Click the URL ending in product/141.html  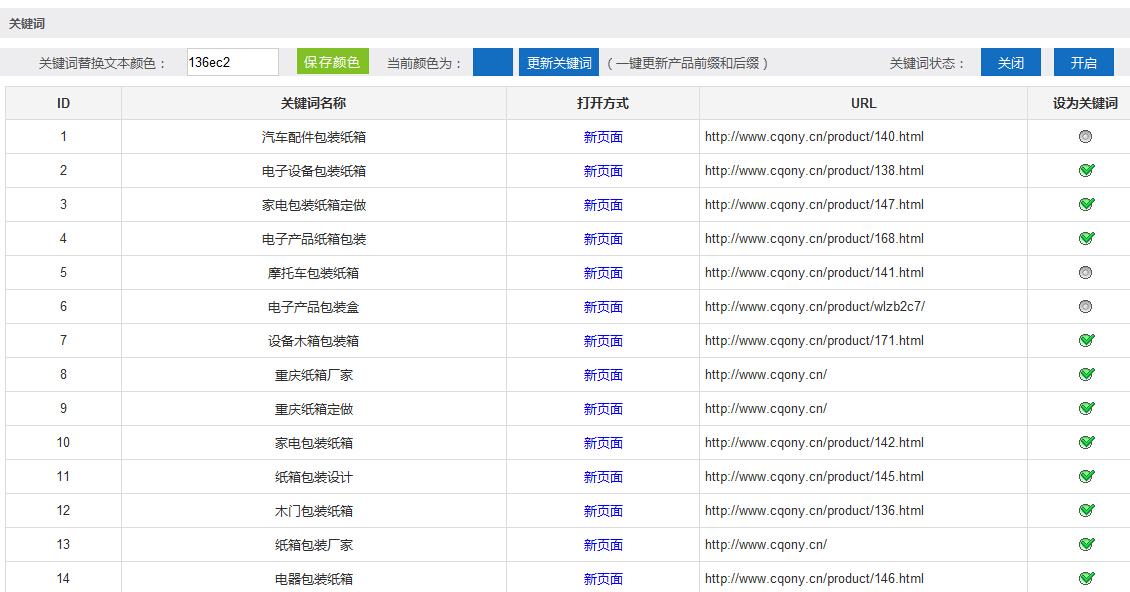(x=814, y=273)
